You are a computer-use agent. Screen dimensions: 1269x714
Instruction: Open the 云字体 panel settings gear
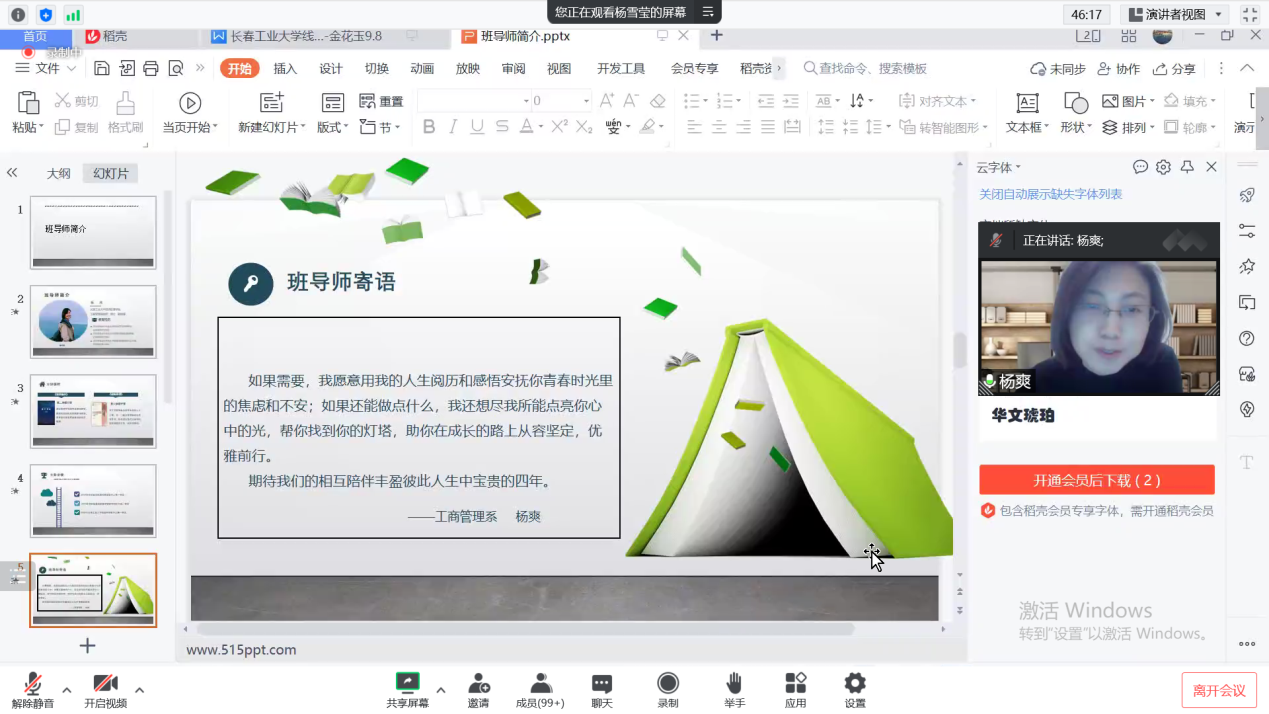1163,167
